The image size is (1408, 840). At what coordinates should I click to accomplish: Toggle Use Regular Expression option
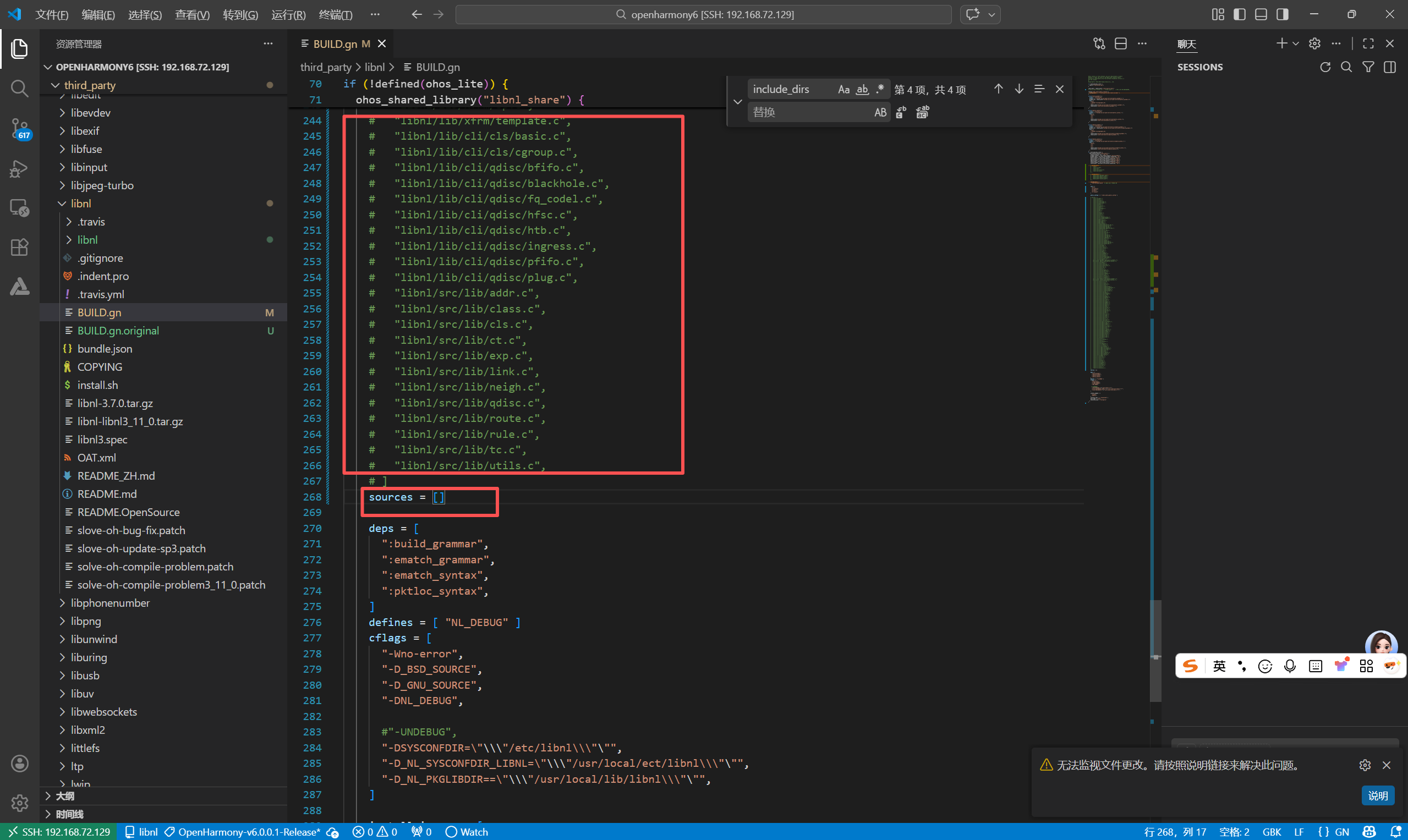coord(880,90)
